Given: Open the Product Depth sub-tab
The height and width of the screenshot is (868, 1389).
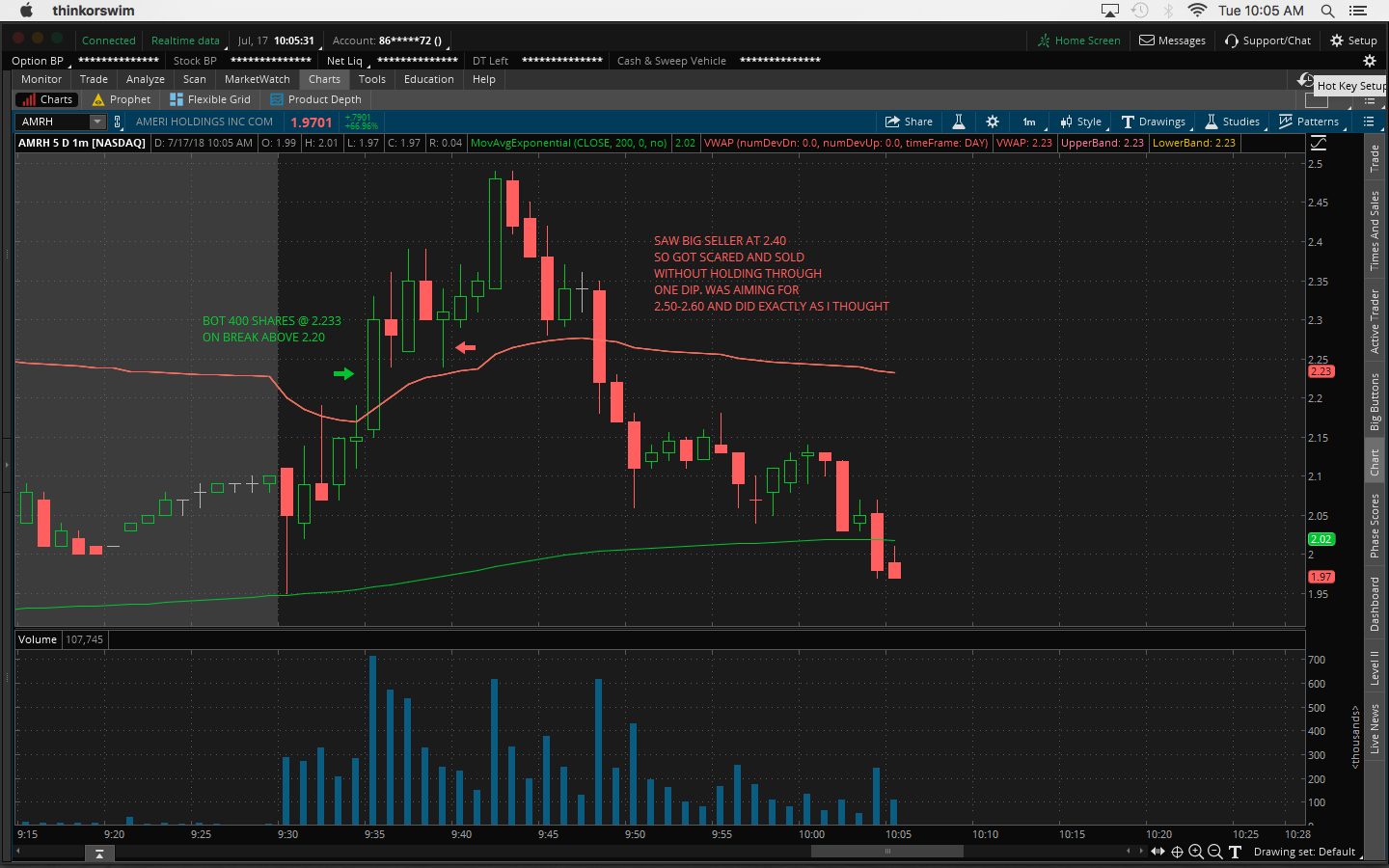Looking at the screenshot, I should pos(316,99).
